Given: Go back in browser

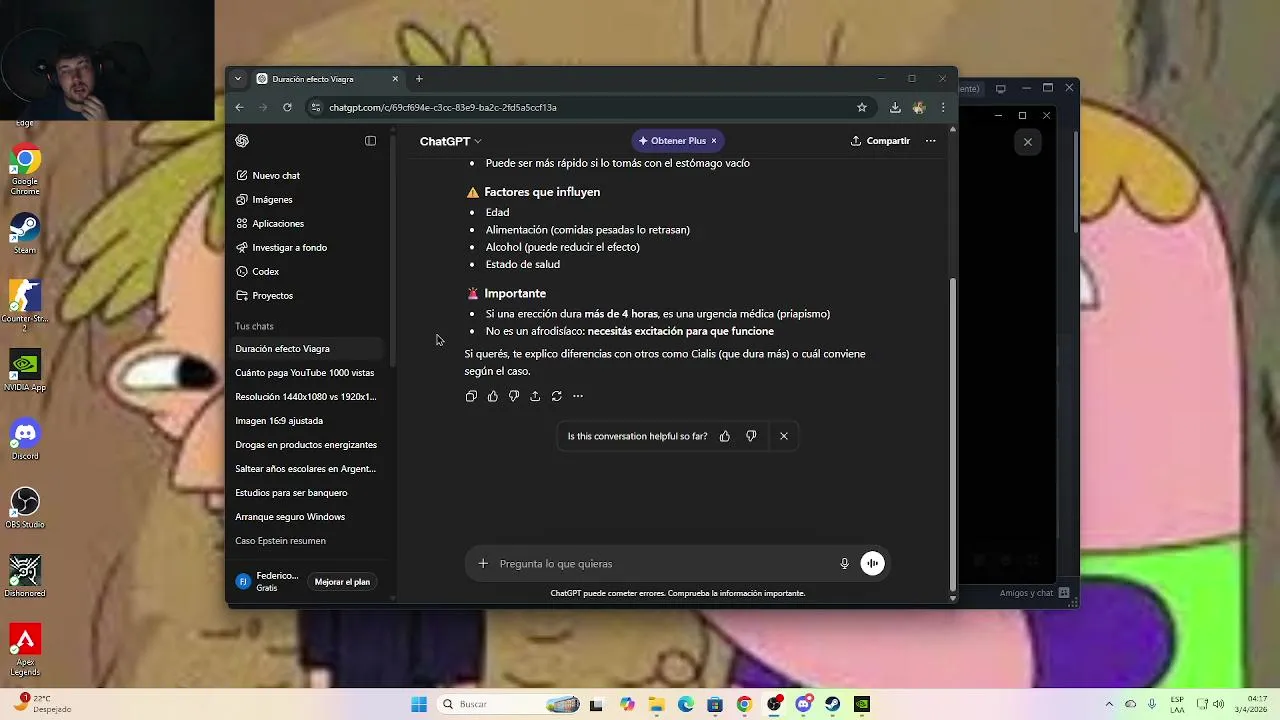Looking at the screenshot, I should point(239,107).
